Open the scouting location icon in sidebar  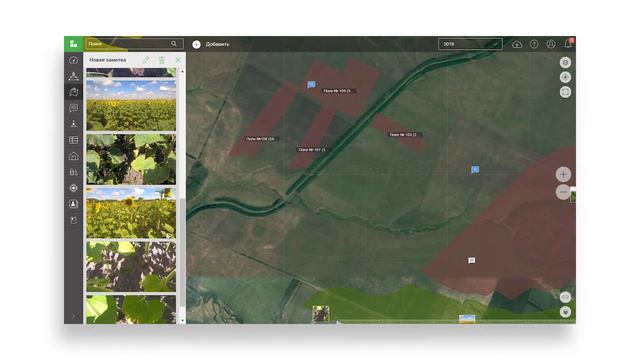tap(73, 124)
